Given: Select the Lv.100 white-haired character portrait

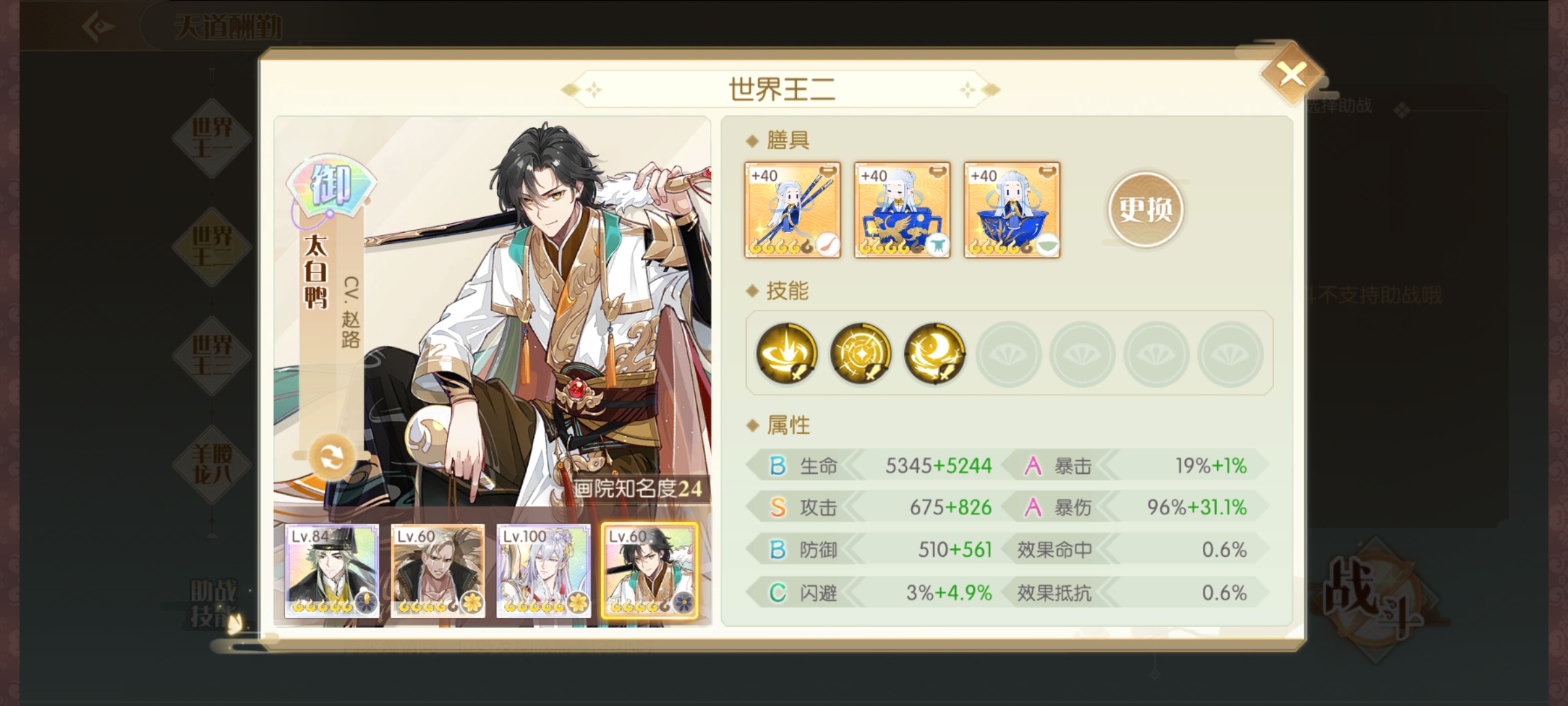Looking at the screenshot, I should tap(544, 571).
